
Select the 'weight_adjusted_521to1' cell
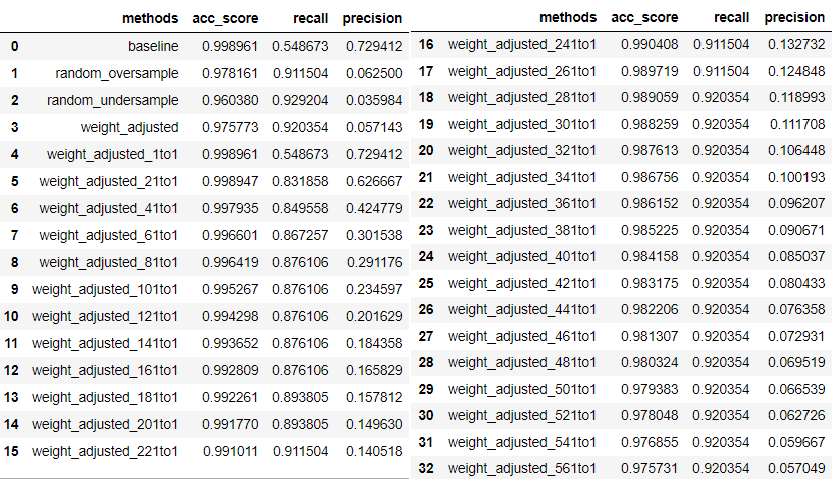pyautogui.click(x=522, y=415)
